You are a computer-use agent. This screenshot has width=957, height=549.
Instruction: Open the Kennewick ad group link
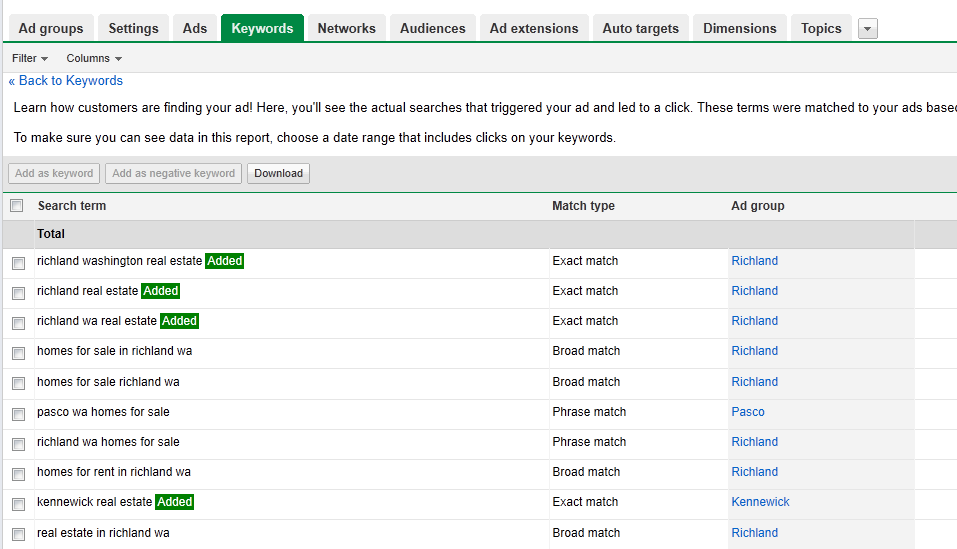pyautogui.click(x=760, y=502)
